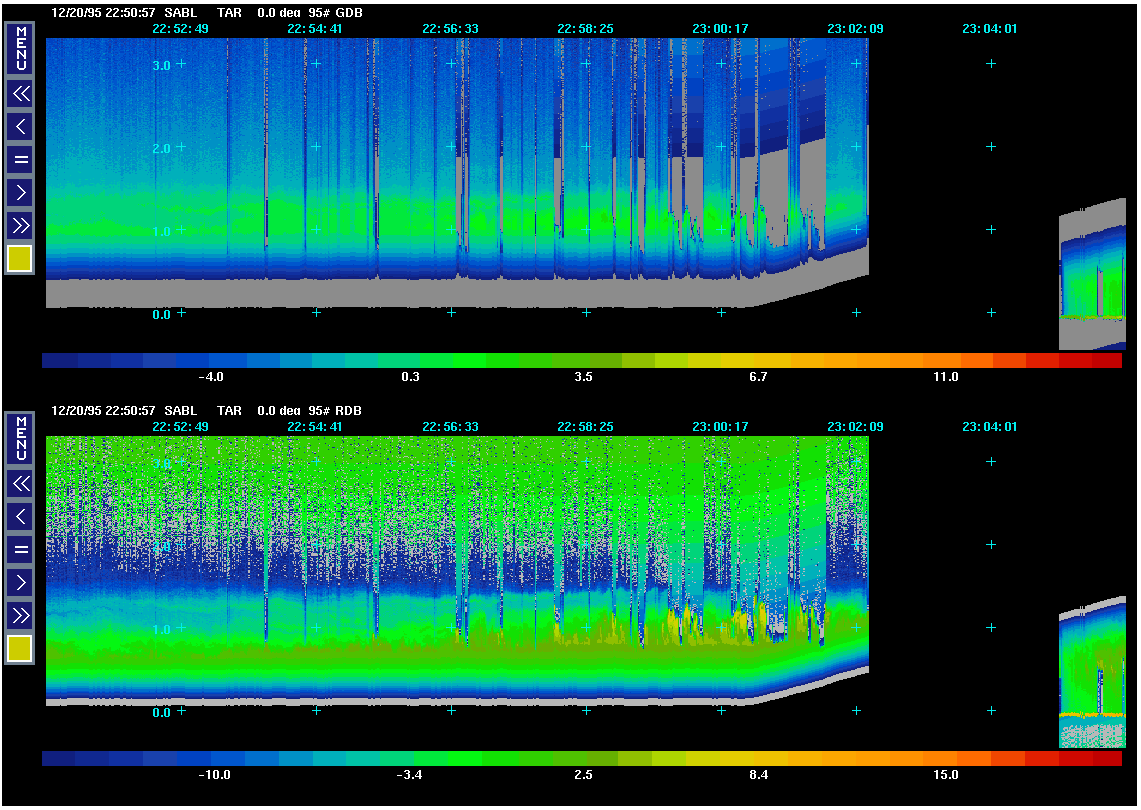Click the single-right arrow in the top GDB panel
Viewport: 1141px width, 810px height.
click(20, 191)
